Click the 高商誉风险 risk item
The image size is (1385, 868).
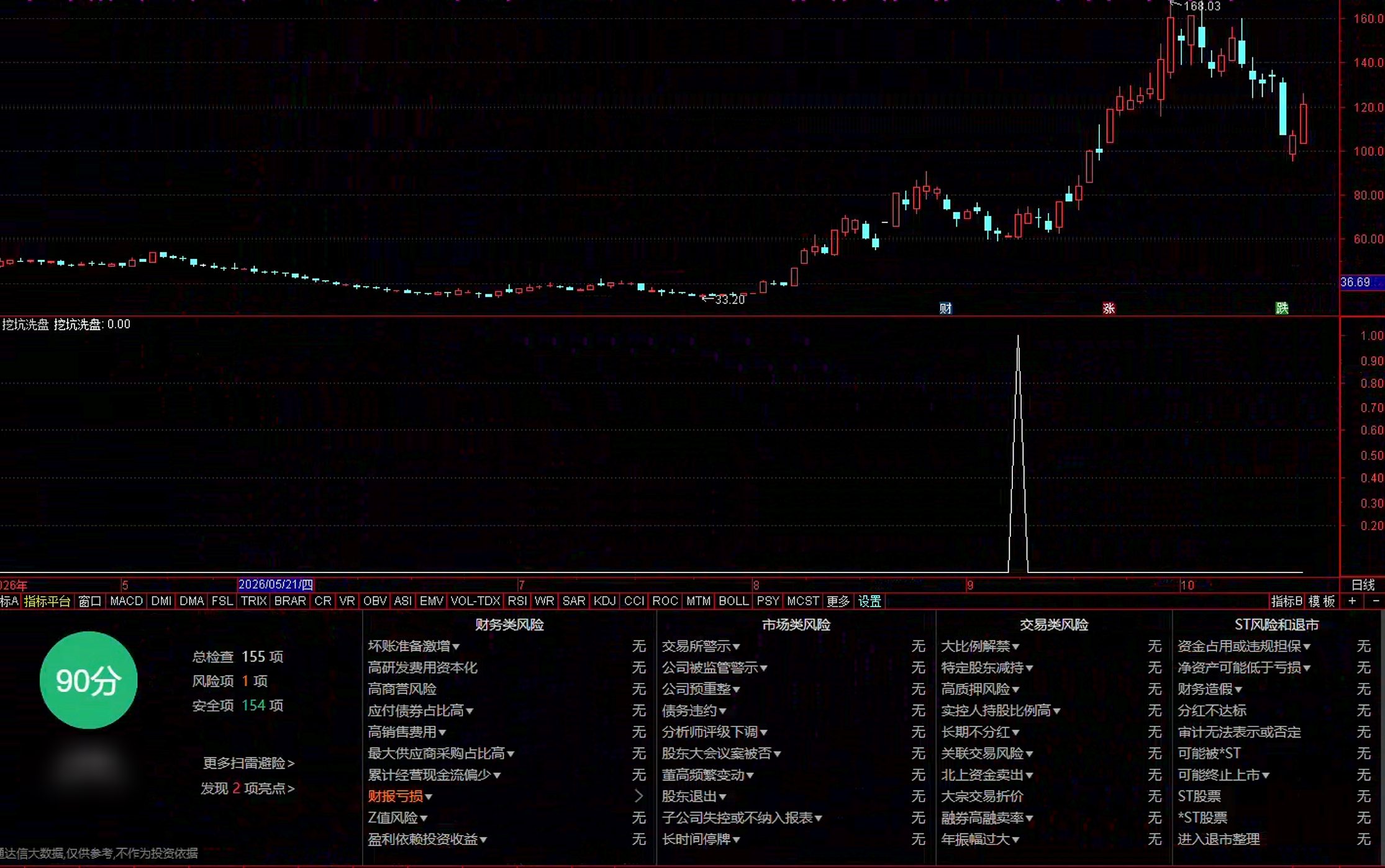402,689
